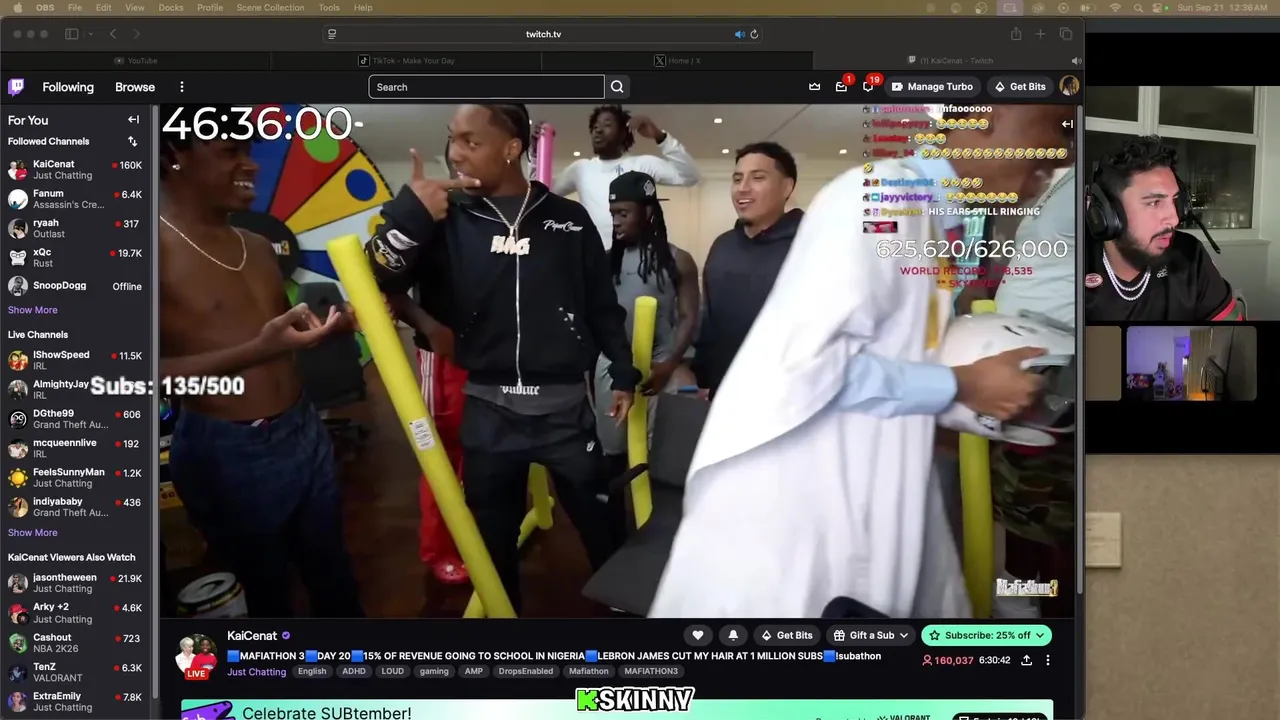Sort Followed Channels list
1280x720 pixels.
coord(132,142)
